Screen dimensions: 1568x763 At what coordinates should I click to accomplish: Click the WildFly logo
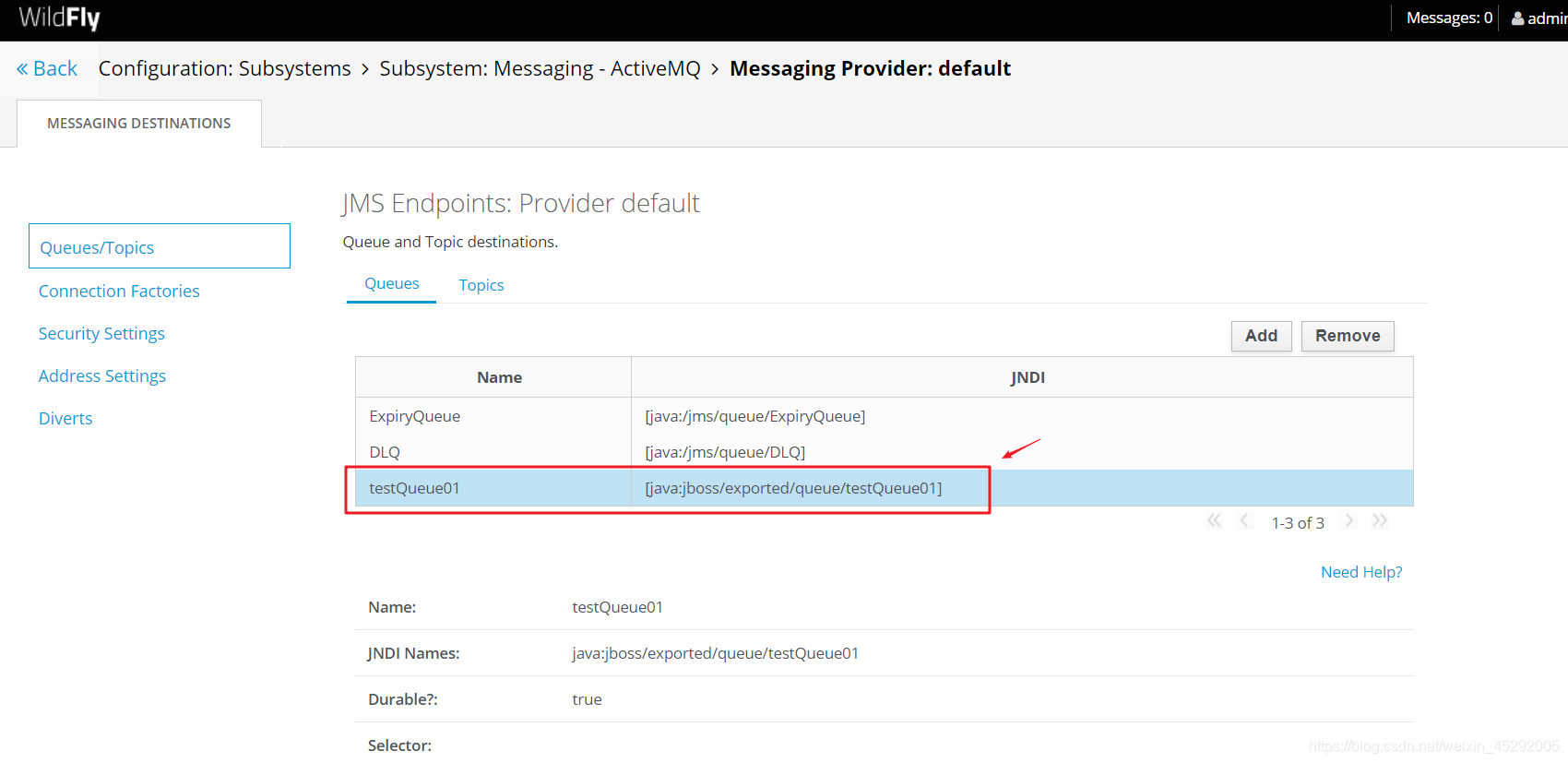point(59,18)
